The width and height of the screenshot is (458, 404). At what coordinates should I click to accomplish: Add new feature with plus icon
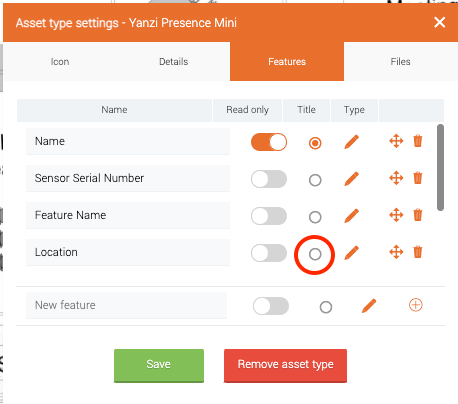[x=416, y=305]
